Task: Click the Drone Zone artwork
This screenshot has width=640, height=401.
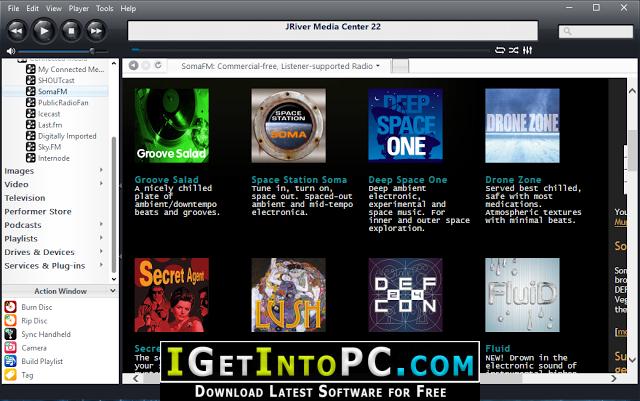Action: coord(522,125)
